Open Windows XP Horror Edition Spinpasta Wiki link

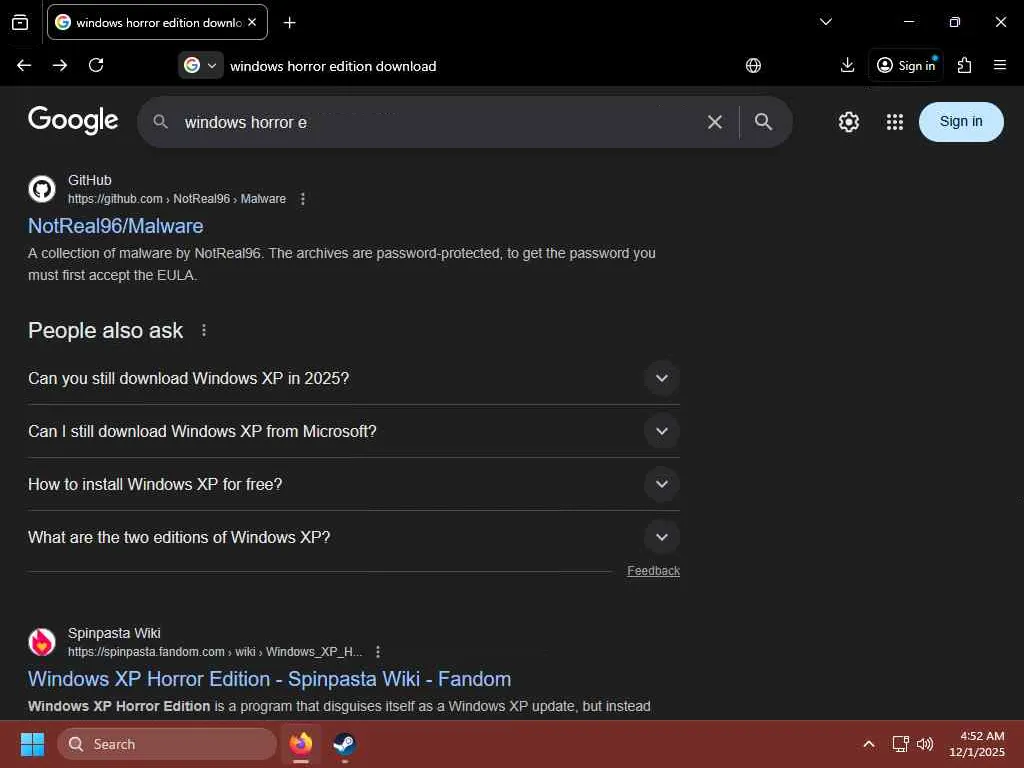pos(269,679)
